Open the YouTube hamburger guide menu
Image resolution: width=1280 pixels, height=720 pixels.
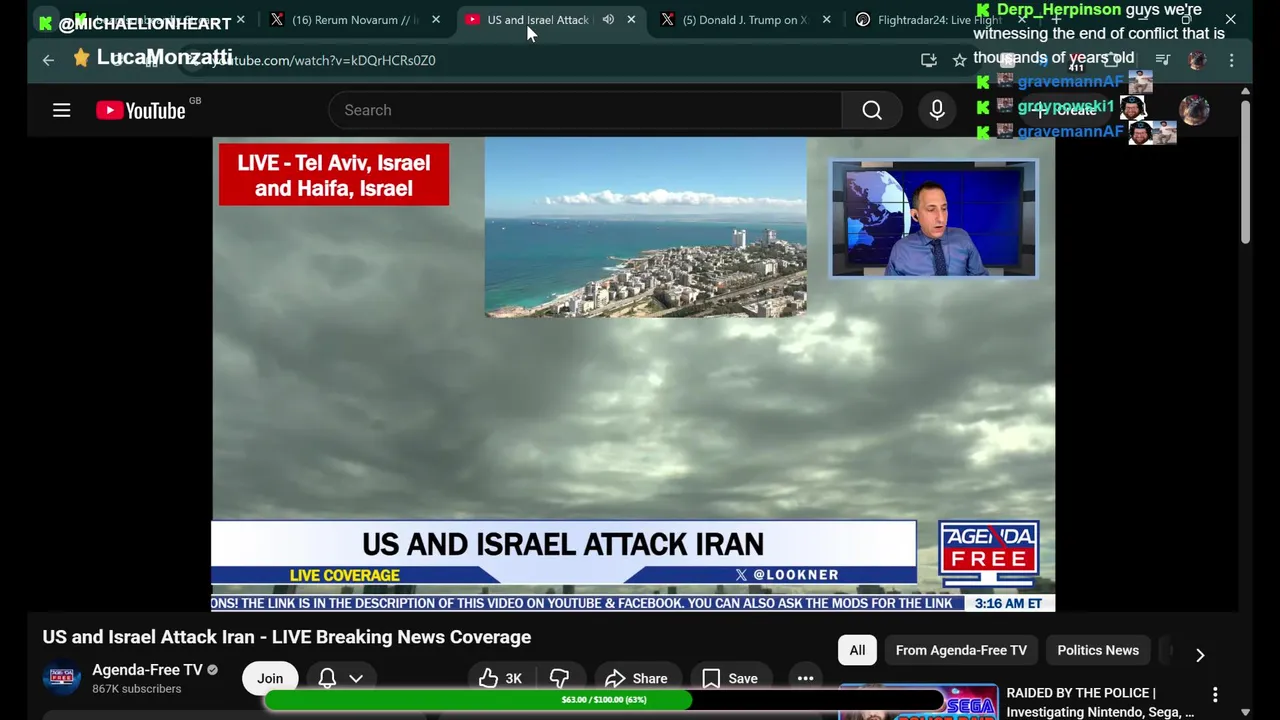61,110
